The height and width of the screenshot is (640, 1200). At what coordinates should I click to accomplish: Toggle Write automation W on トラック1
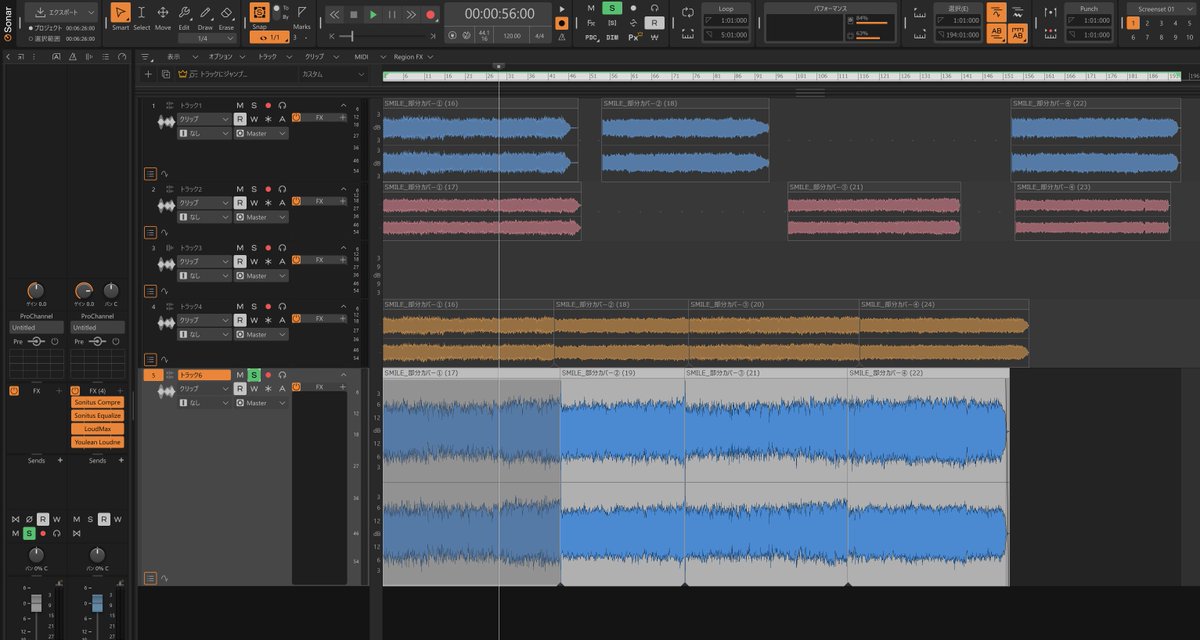(254, 118)
